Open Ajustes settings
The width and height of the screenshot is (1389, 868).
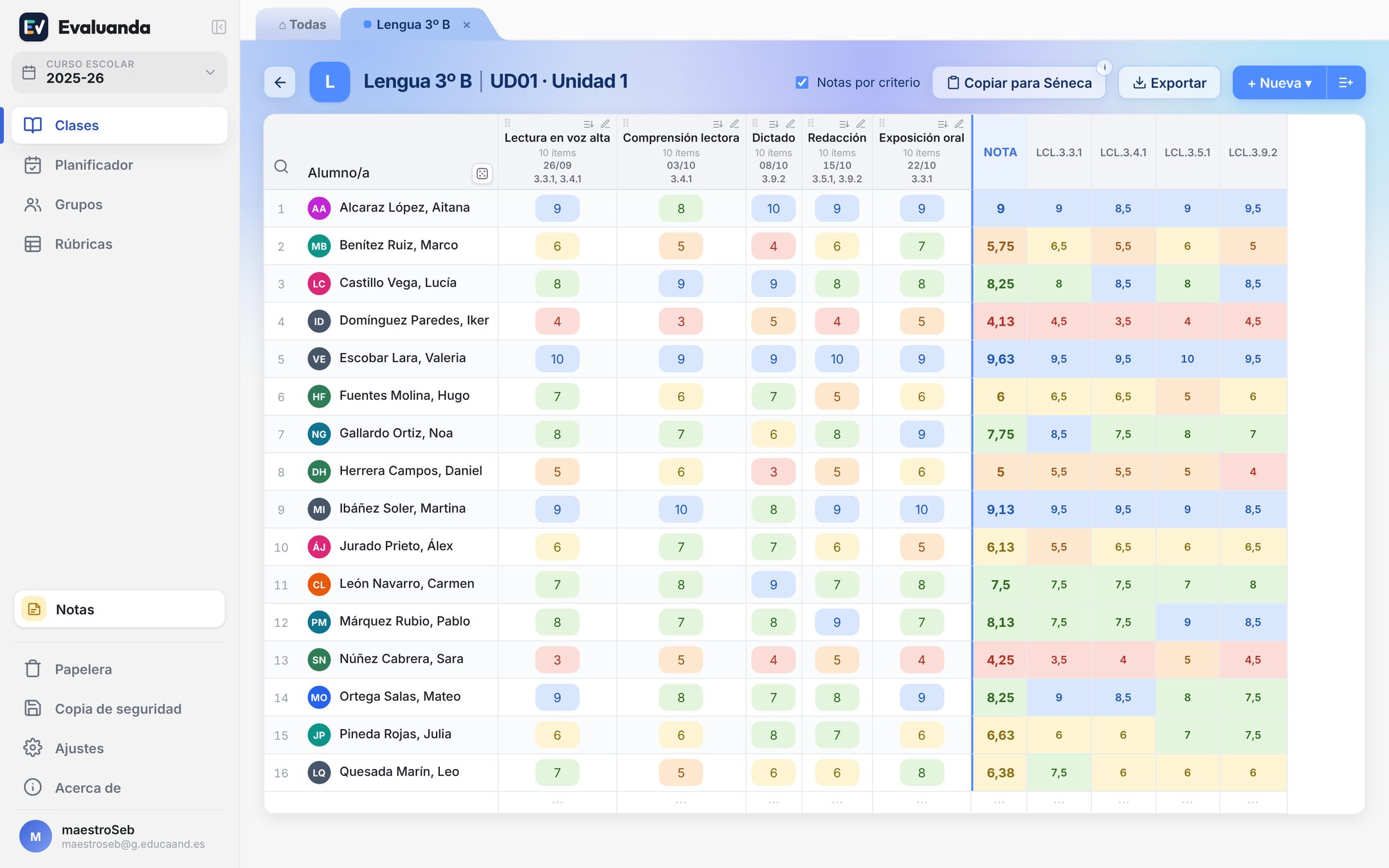click(x=120, y=748)
